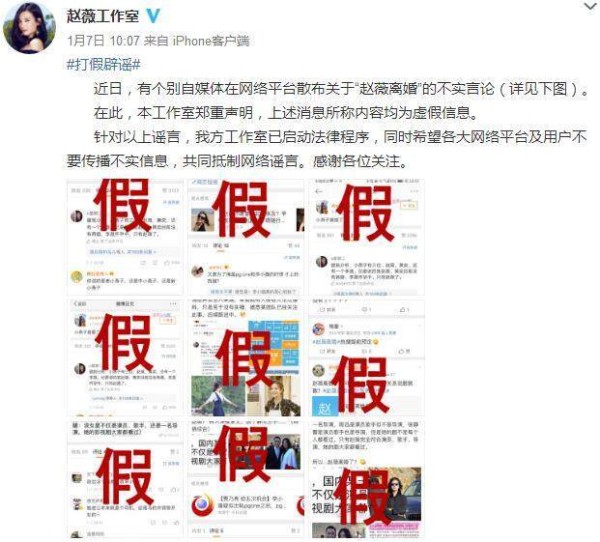Click the couple photo inside bottom-row thumbnail

coord(282,452)
